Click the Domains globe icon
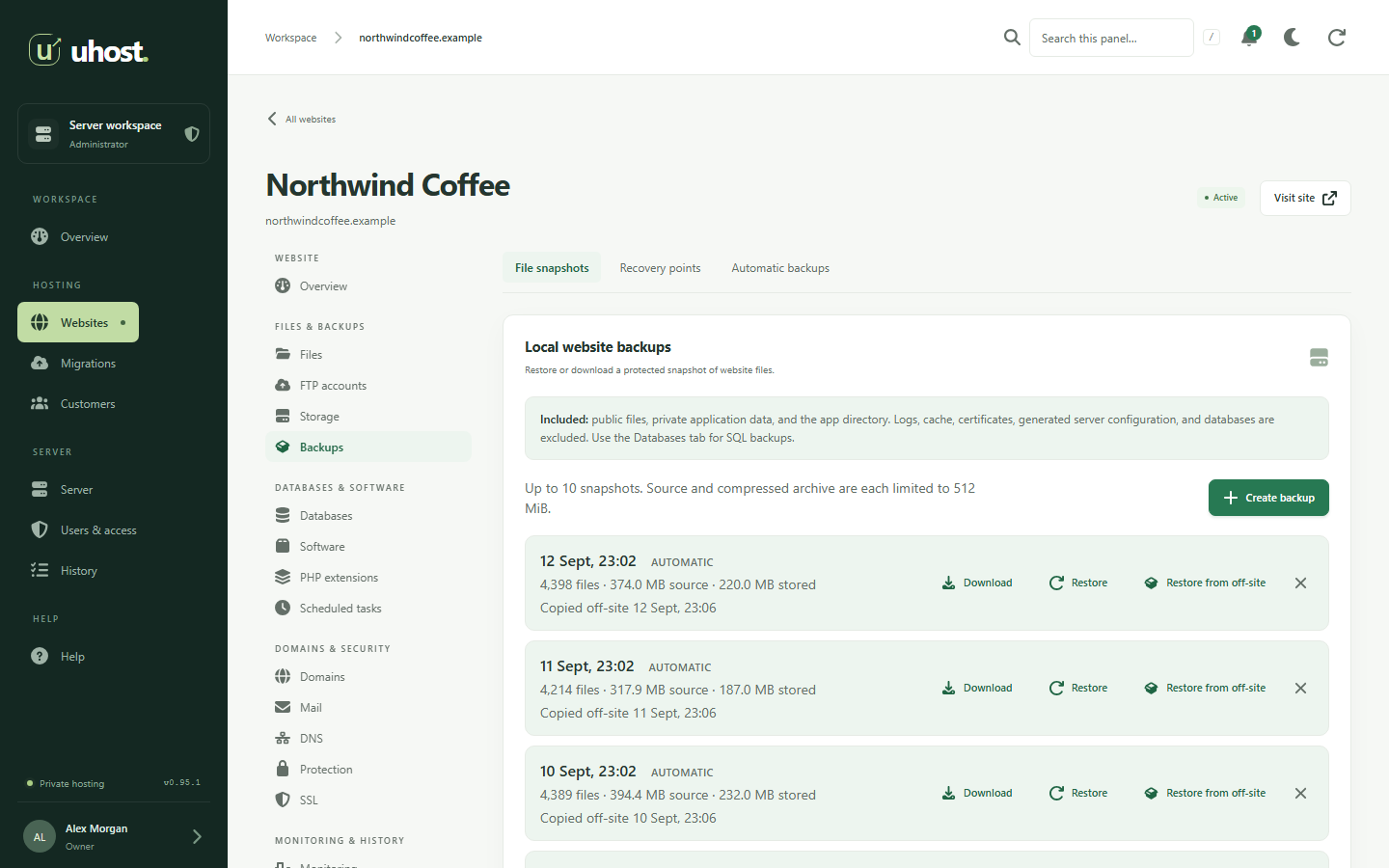1389x868 pixels. (x=283, y=677)
